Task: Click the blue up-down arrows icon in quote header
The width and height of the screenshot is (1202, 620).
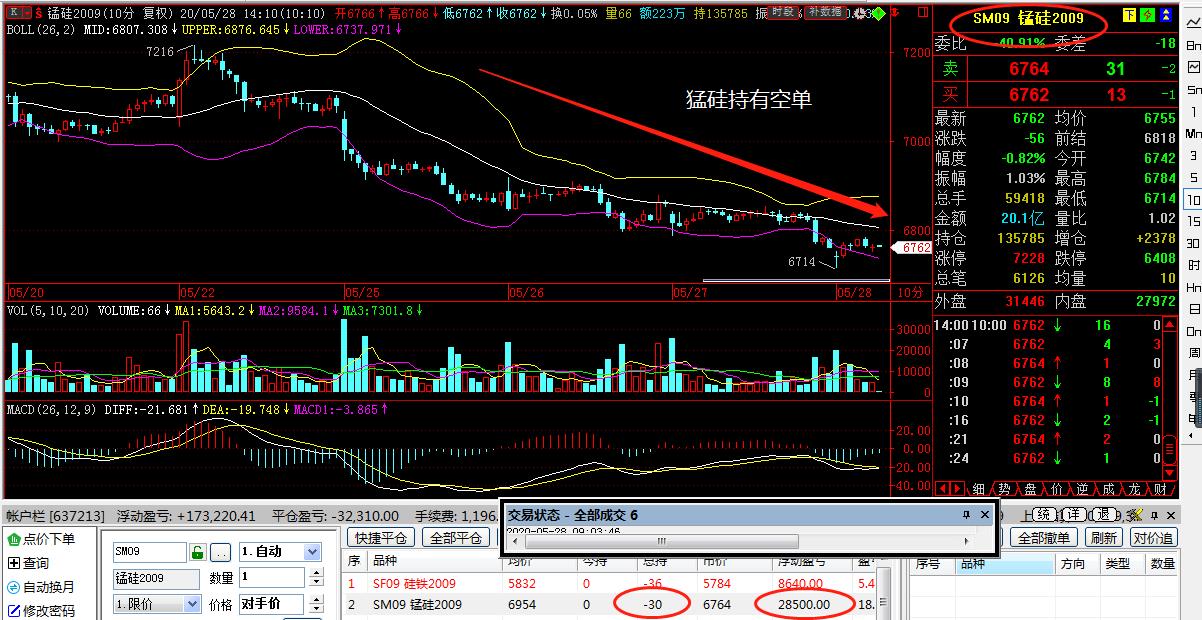Action: [x=1166, y=15]
